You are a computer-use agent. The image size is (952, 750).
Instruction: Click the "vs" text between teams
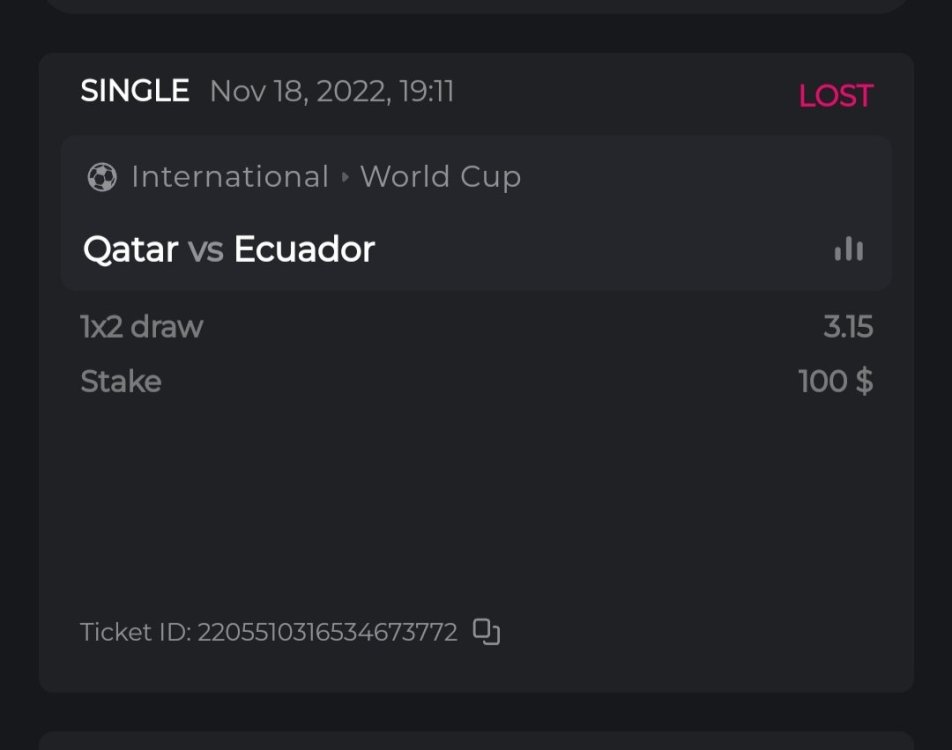[x=205, y=249]
